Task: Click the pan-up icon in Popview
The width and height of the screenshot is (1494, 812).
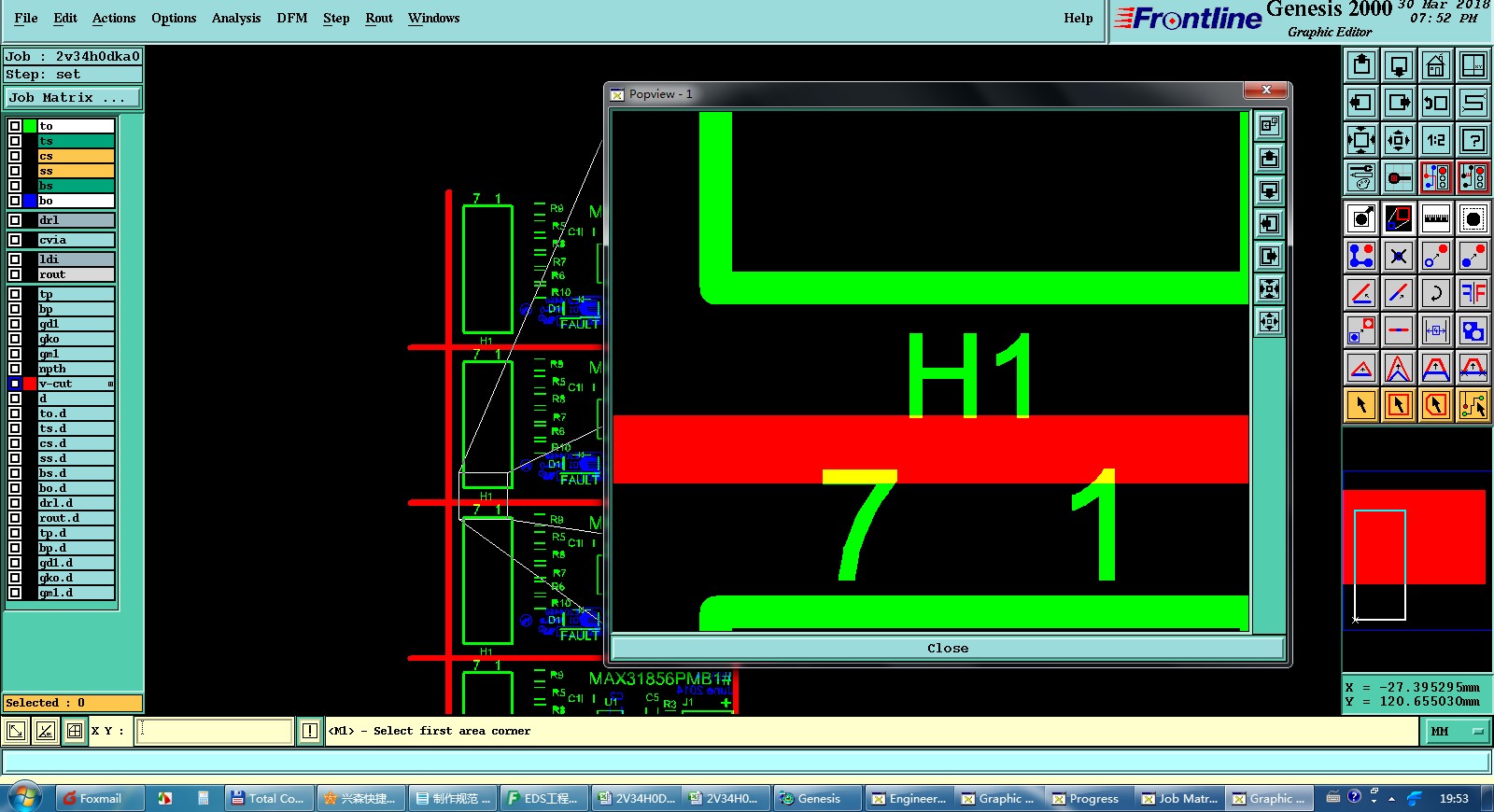Action: point(1269,159)
